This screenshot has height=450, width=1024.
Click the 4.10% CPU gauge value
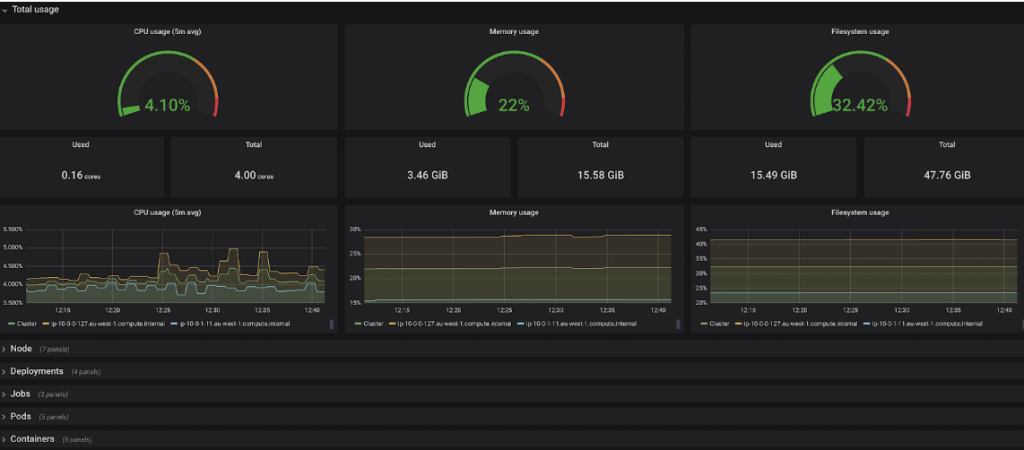168,105
